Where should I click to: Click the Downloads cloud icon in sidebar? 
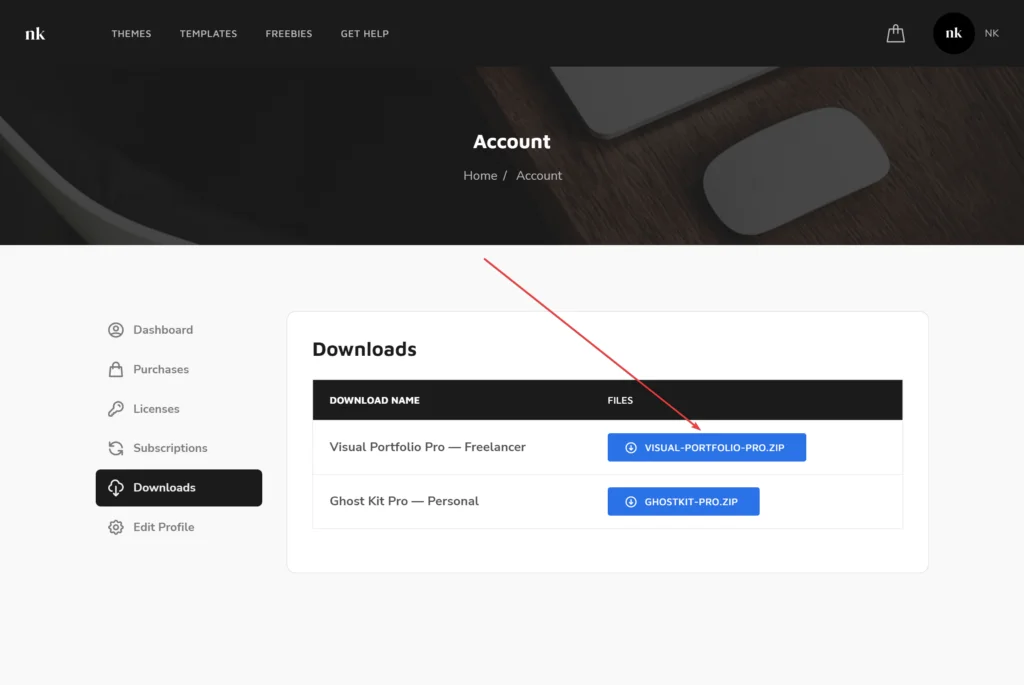click(116, 488)
